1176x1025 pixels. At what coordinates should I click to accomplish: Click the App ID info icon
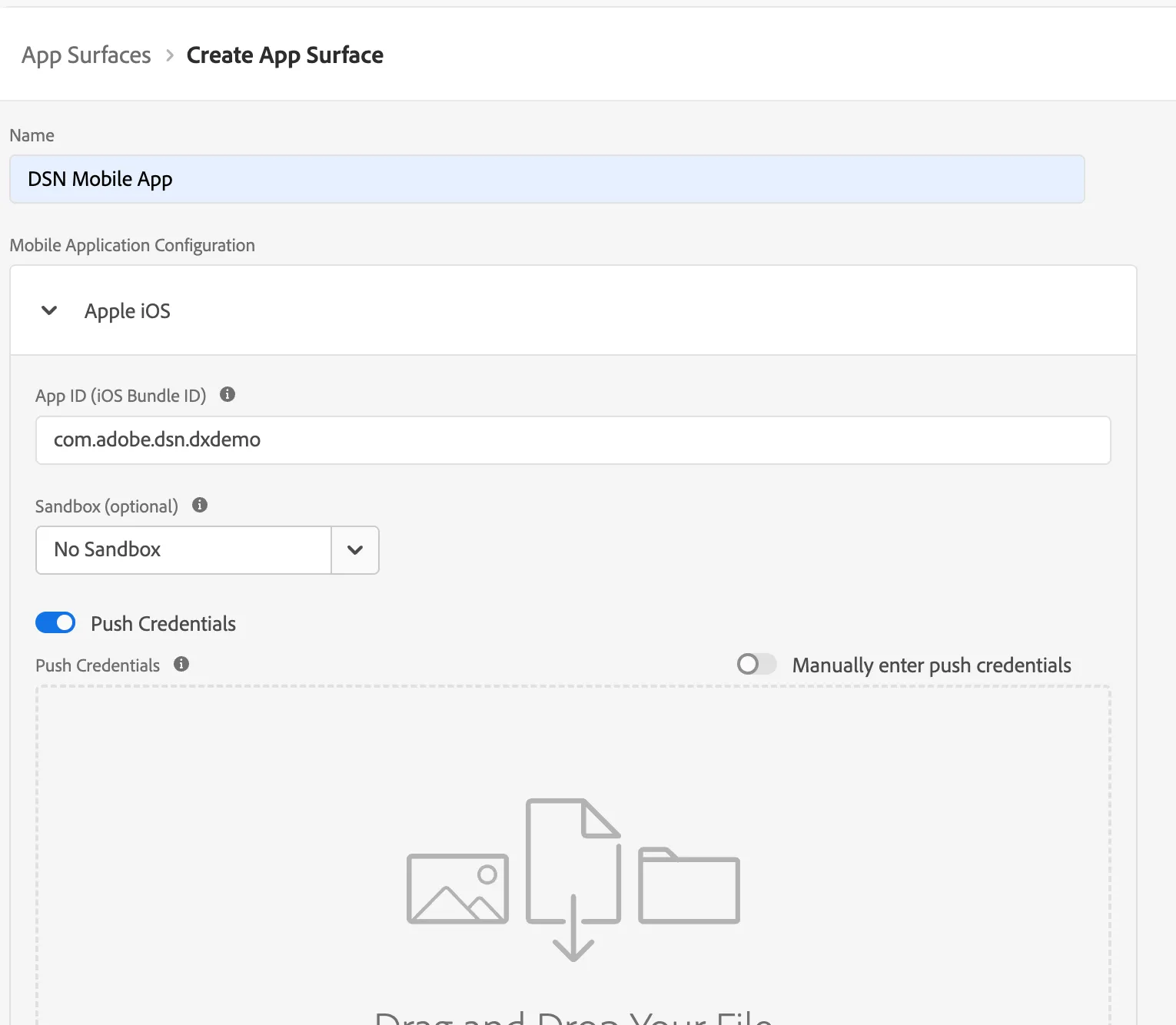click(x=228, y=394)
